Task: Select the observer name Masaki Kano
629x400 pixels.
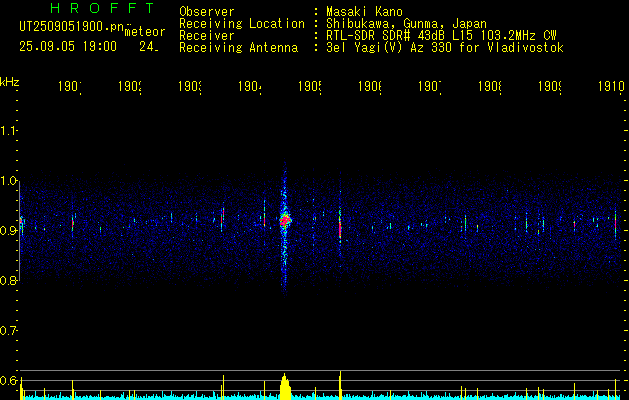Action: click(x=364, y=12)
